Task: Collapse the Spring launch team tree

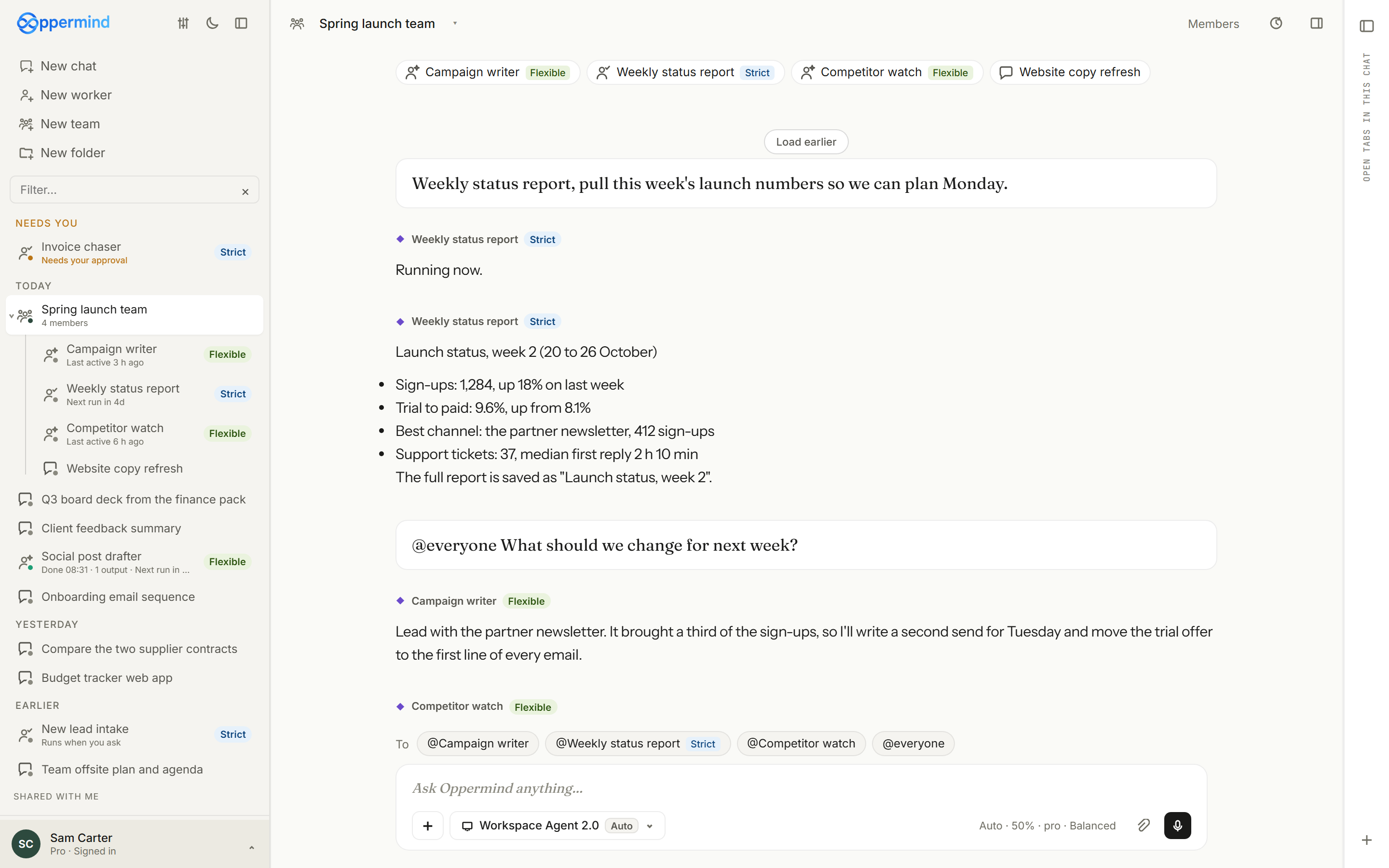Action: tap(12, 316)
